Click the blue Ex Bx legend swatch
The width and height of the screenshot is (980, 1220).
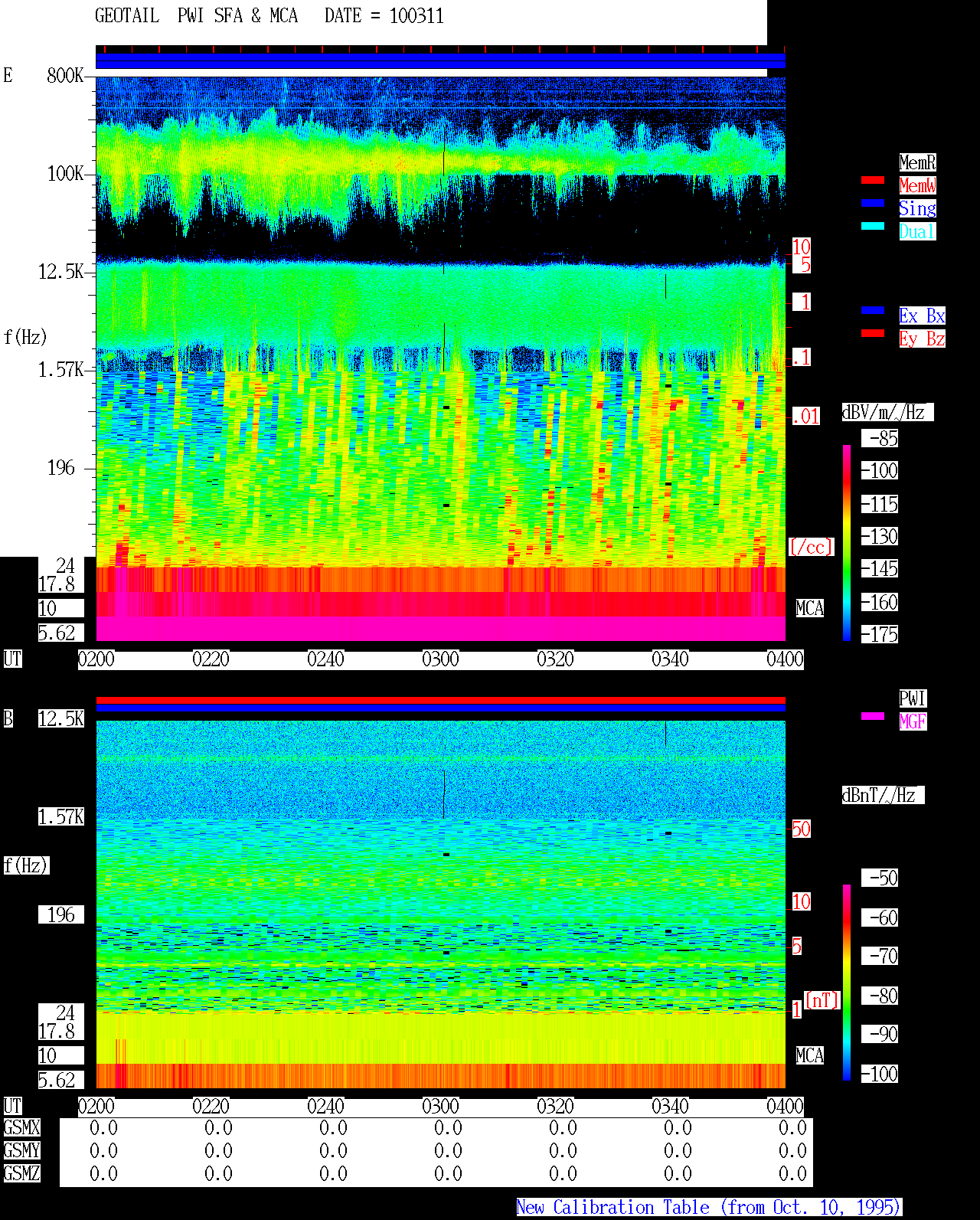[873, 310]
